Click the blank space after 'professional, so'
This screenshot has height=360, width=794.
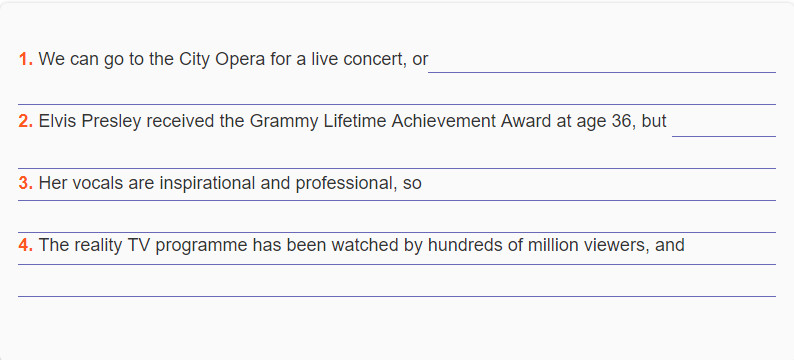(599, 190)
